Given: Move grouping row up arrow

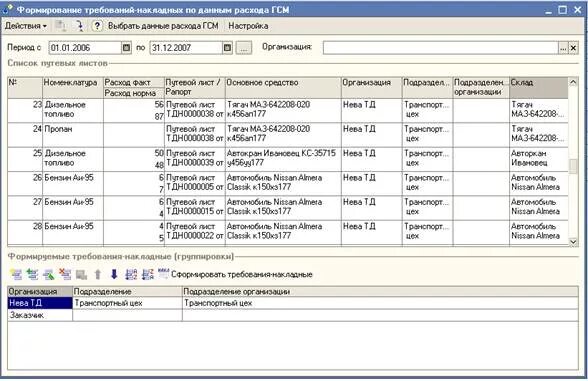Looking at the screenshot, I should pos(98,274).
